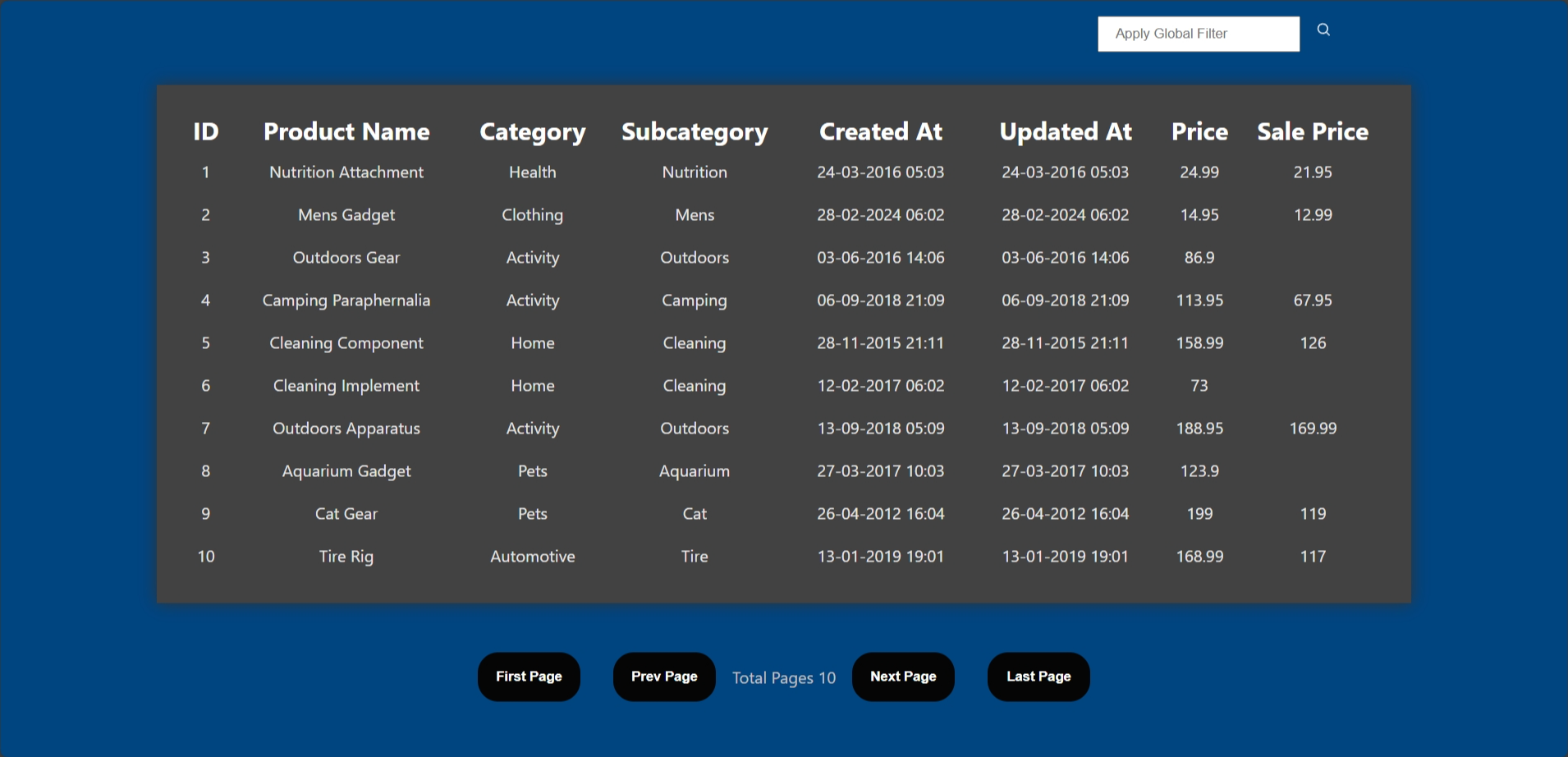Sort by the ID column header
The height and width of the screenshot is (757, 1568).
click(x=205, y=131)
